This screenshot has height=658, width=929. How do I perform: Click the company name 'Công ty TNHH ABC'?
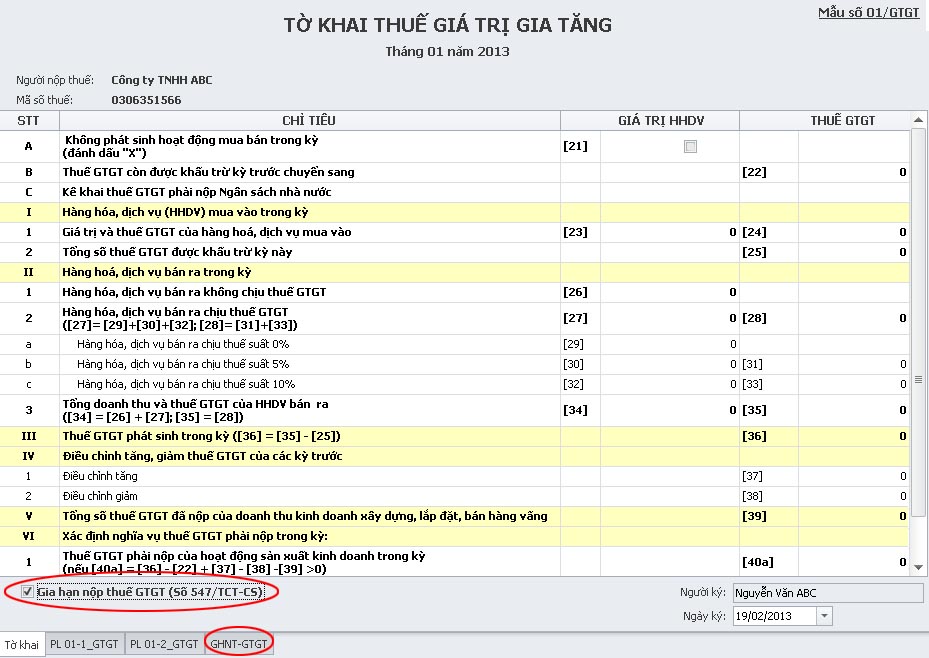pyautogui.click(x=162, y=80)
